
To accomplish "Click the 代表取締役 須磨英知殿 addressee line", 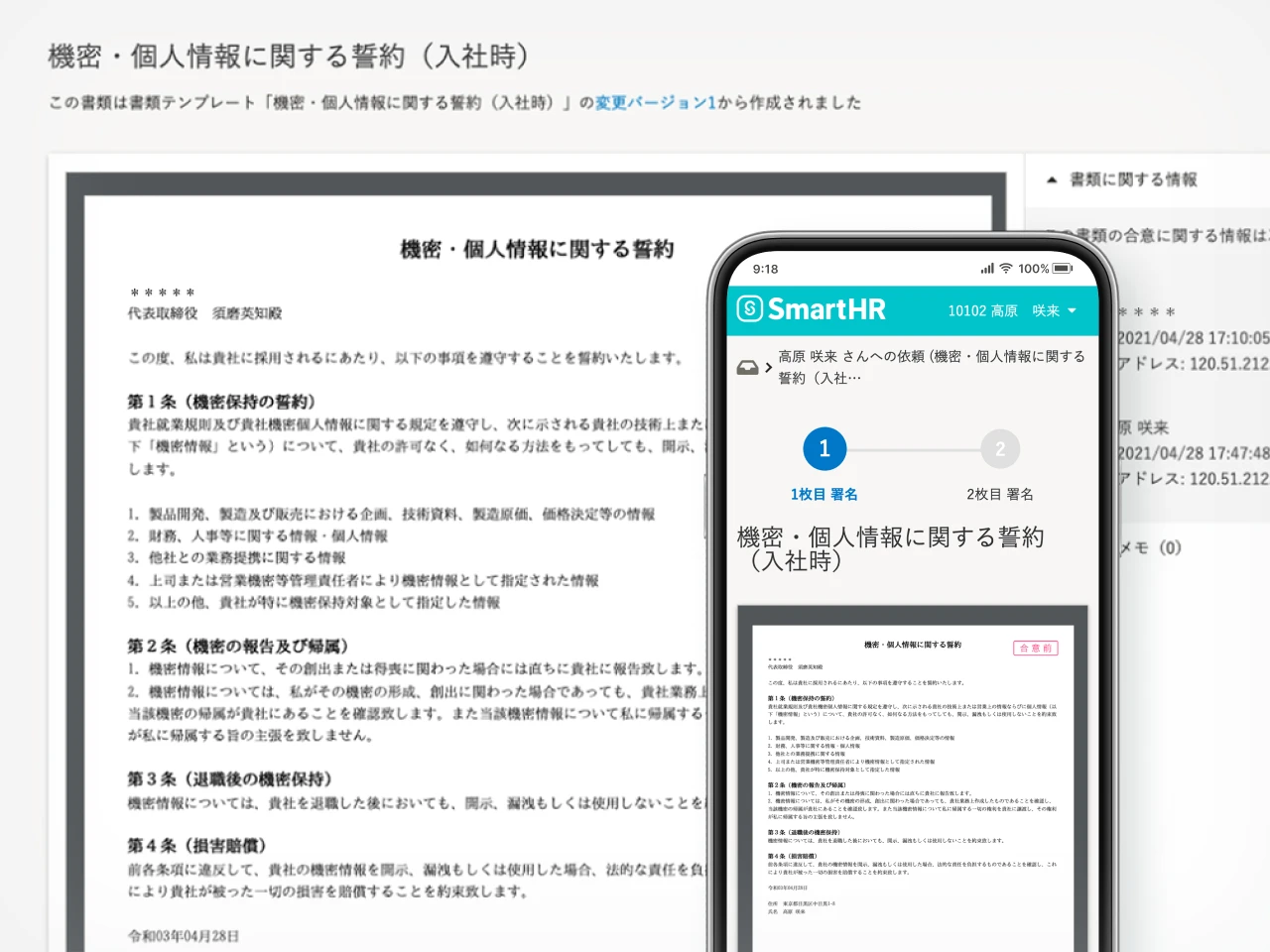I will (x=205, y=313).
